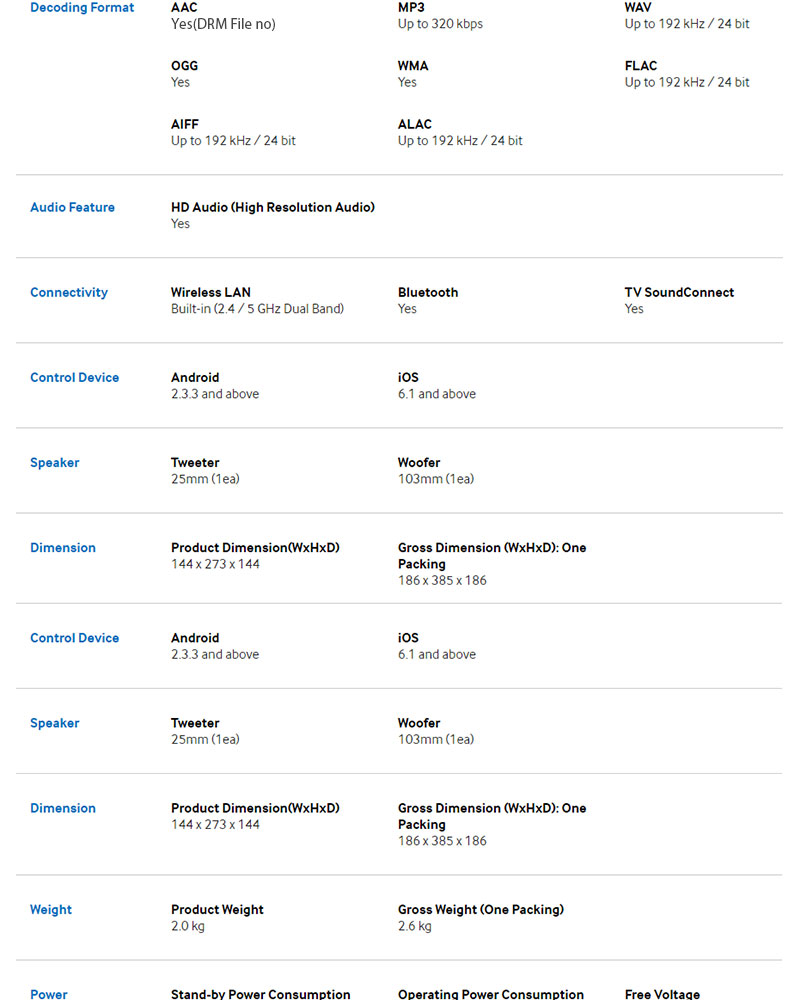Viewport: 800px width, 1000px height.
Task: Click Gross Weight (One Packing) heading
Action: (481, 910)
